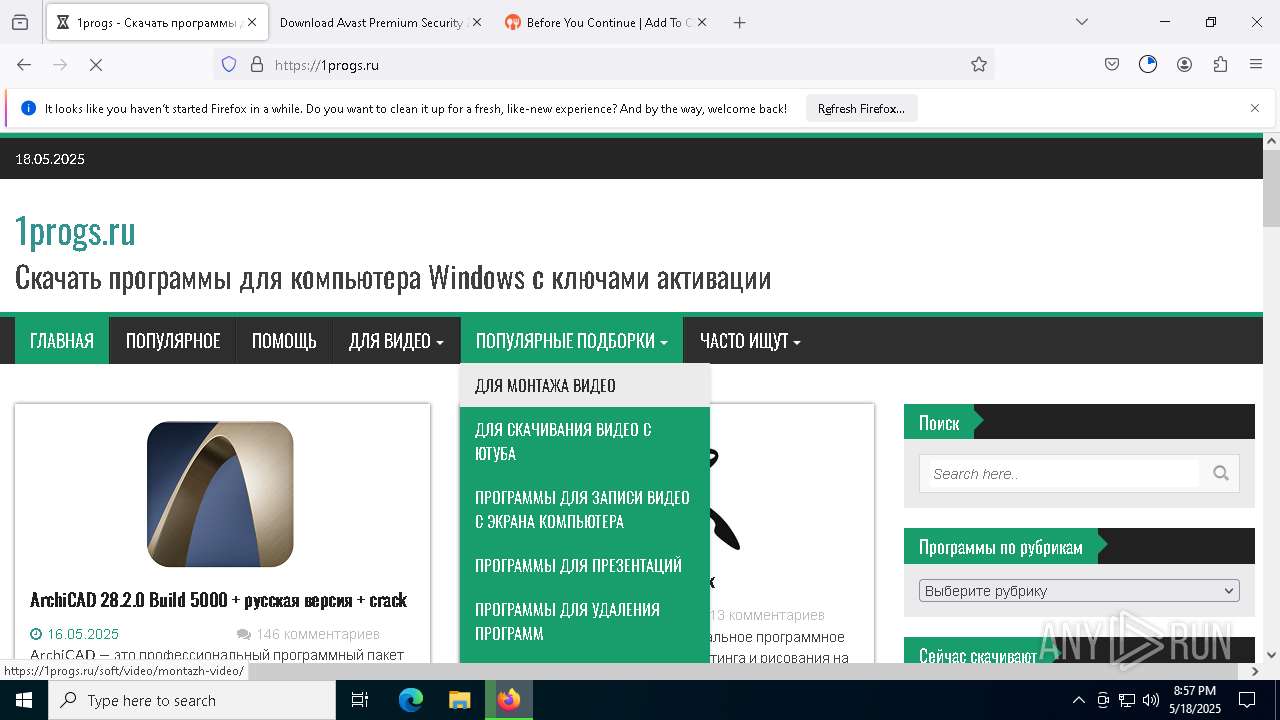Open the extensions puzzle icon
Screen dimensions: 1280x720
point(1220,64)
